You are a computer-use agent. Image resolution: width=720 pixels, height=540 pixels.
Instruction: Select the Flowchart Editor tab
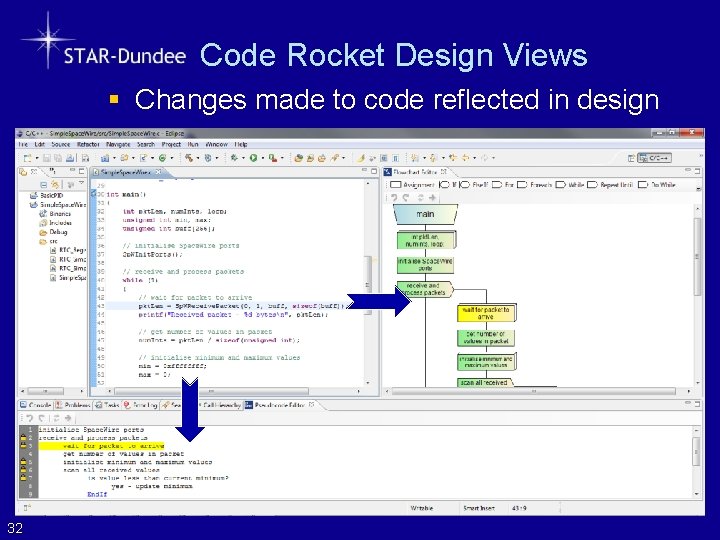(415, 172)
